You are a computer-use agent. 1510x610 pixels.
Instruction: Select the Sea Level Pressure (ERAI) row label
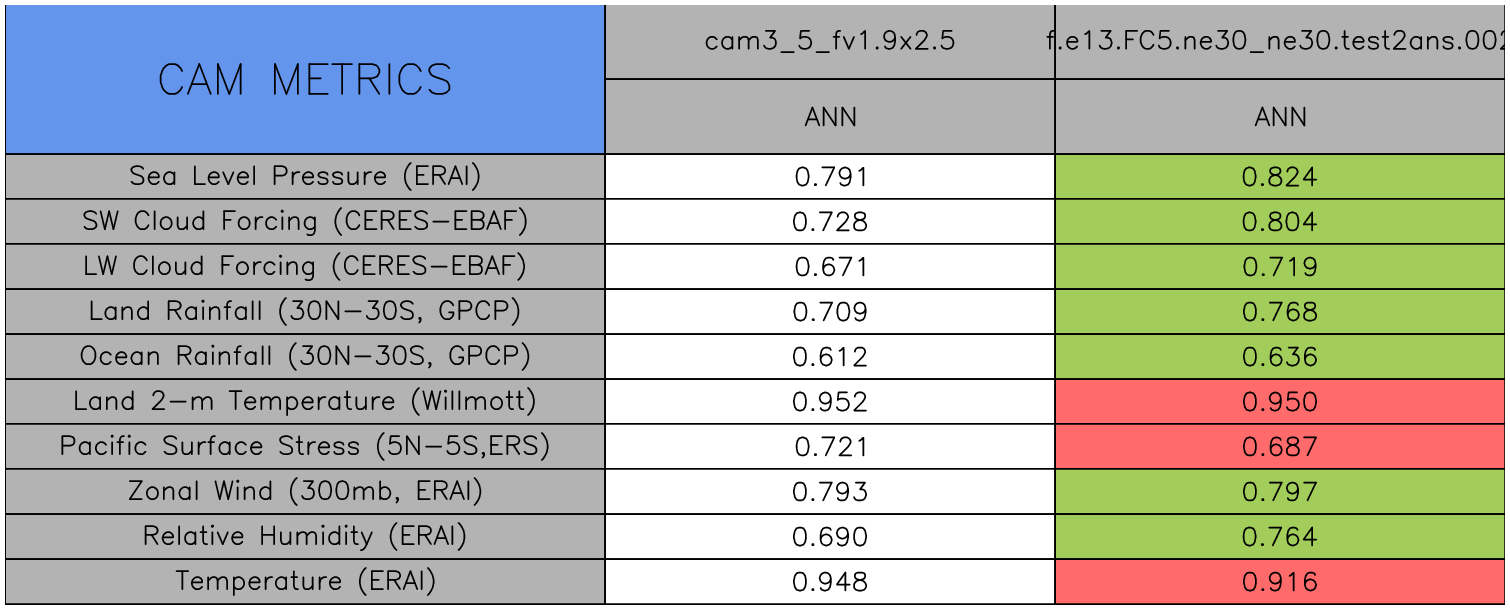(305, 177)
